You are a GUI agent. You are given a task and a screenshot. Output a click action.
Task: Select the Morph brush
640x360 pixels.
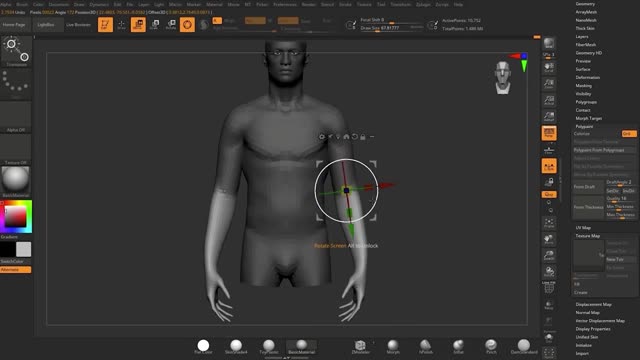pyautogui.click(x=393, y=347)
